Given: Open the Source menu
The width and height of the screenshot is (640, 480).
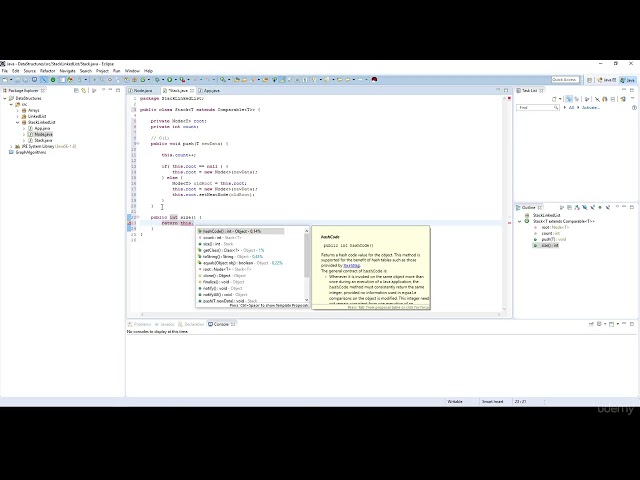Looking at the screenshot, I should (29, 71).
